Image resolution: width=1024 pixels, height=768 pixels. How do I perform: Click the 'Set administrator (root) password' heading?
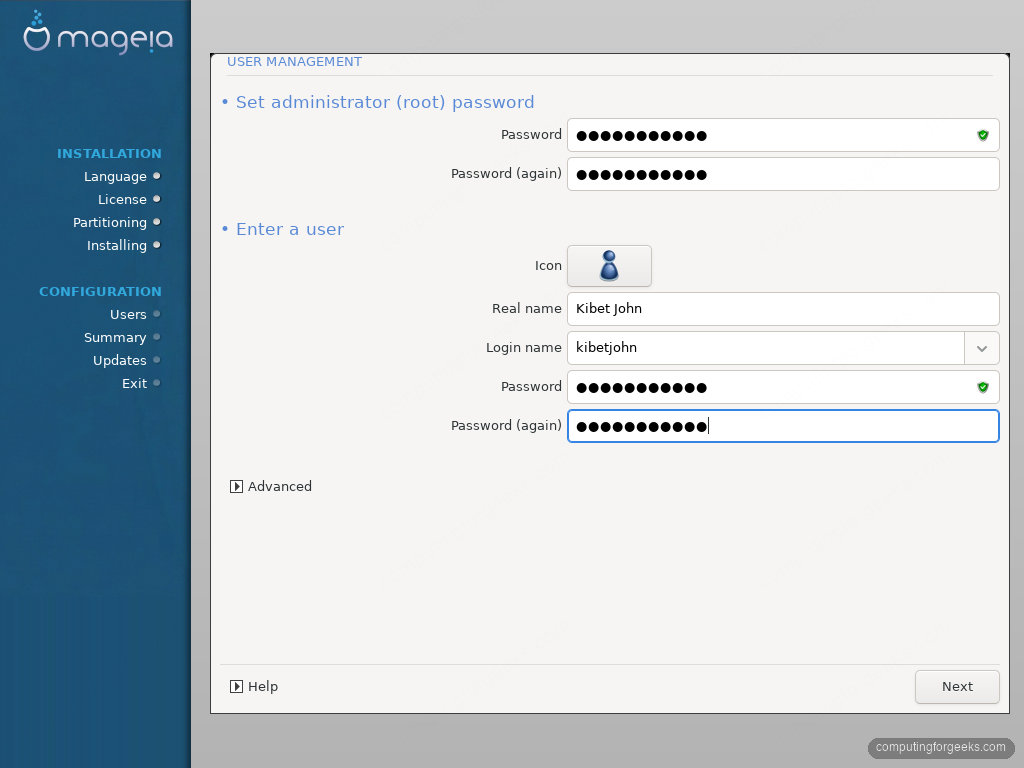point(385,102)
